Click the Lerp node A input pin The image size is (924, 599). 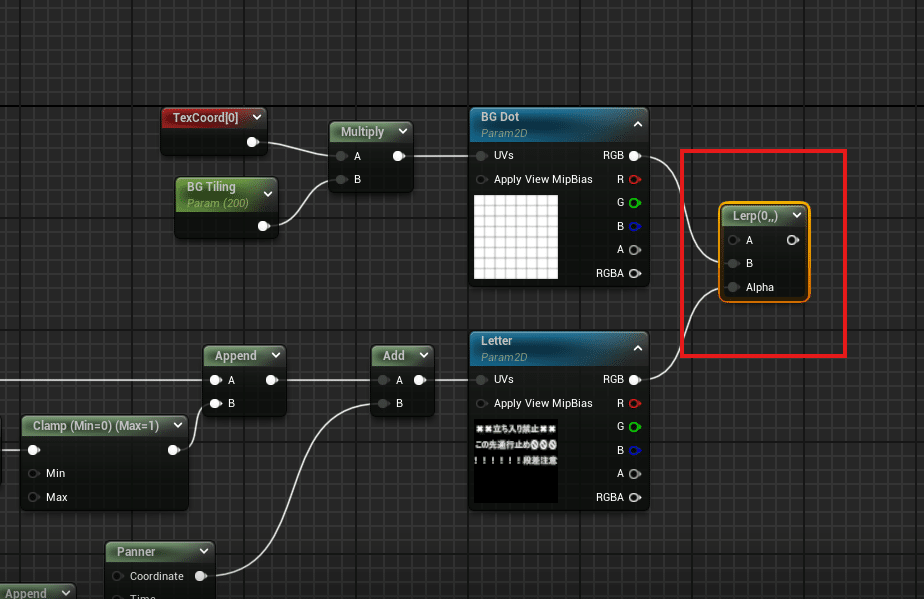coord(734,240)
